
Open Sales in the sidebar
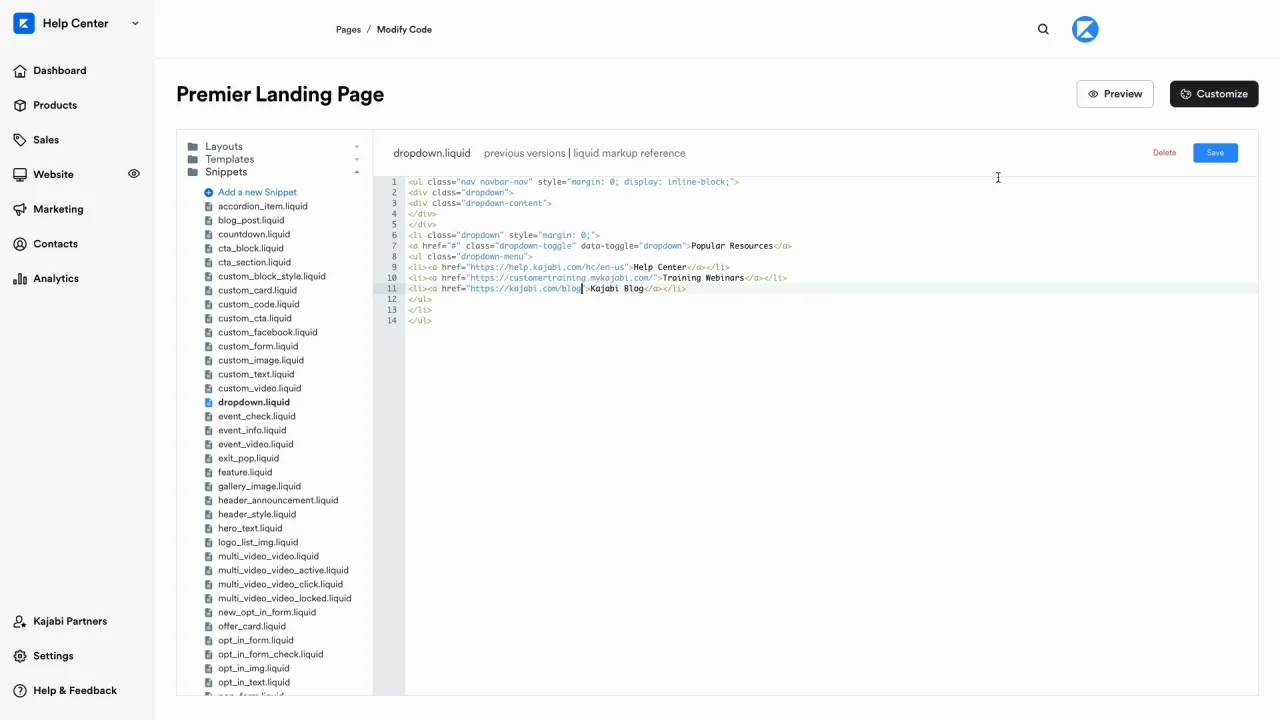(46, 140)
